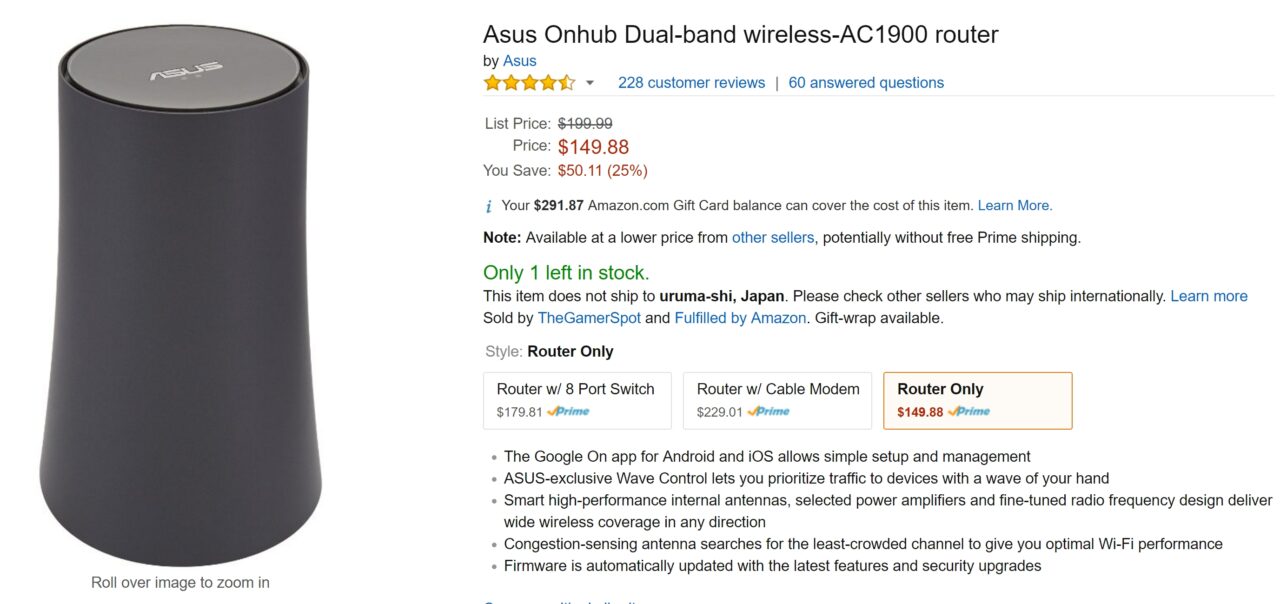This screenshot has height=604, width=1280.
Task: Click the gift card info icon
Action: tap(488, 206)
